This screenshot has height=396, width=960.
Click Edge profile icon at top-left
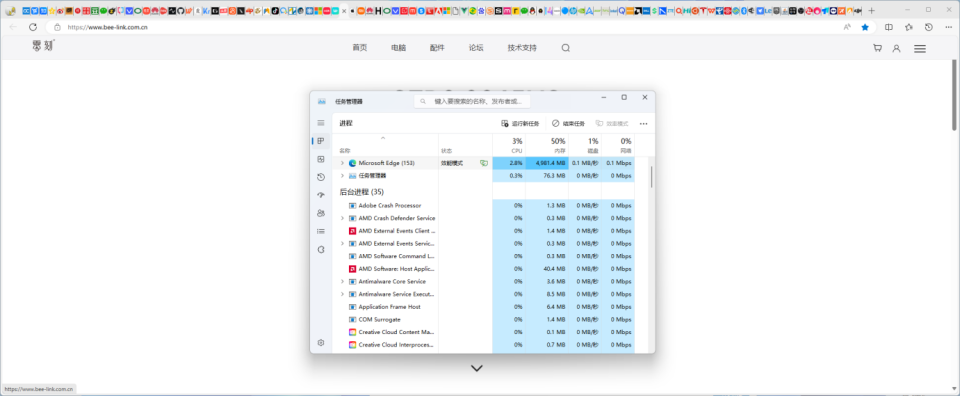(x=10, y=10)
